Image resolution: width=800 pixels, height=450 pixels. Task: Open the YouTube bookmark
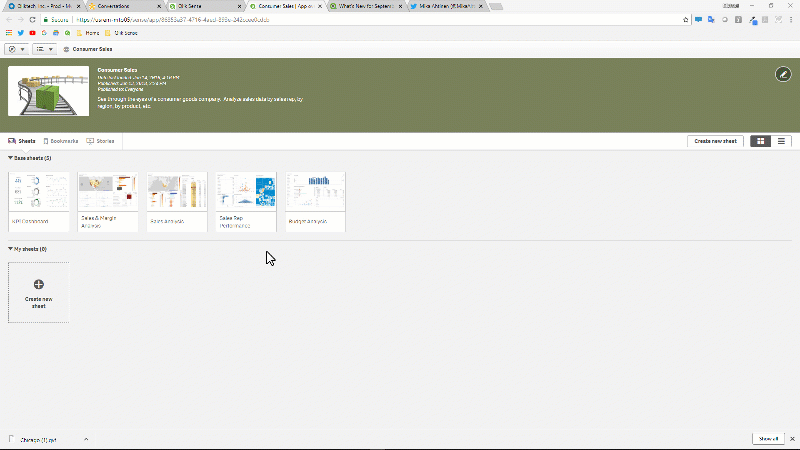tap(33, 33)
